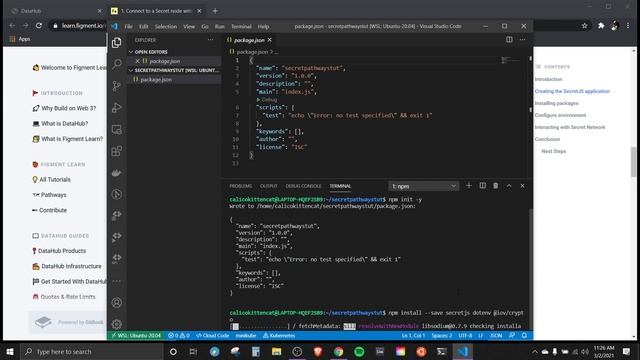
Task: Reload the page in Chrome
Action: (x=39, y=25)
